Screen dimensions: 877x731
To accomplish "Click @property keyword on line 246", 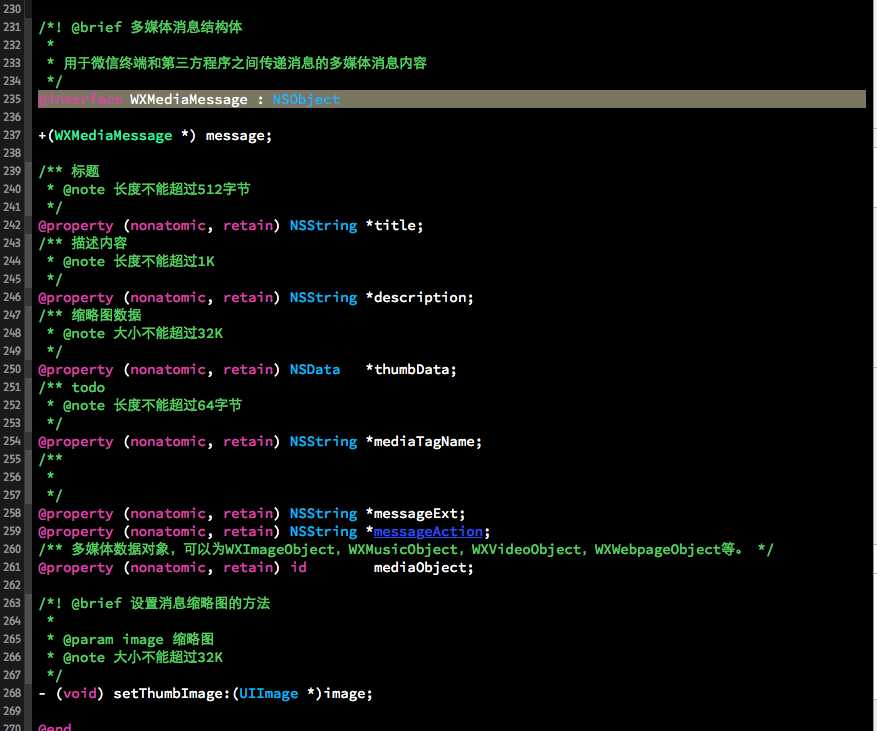I will 76,298.
